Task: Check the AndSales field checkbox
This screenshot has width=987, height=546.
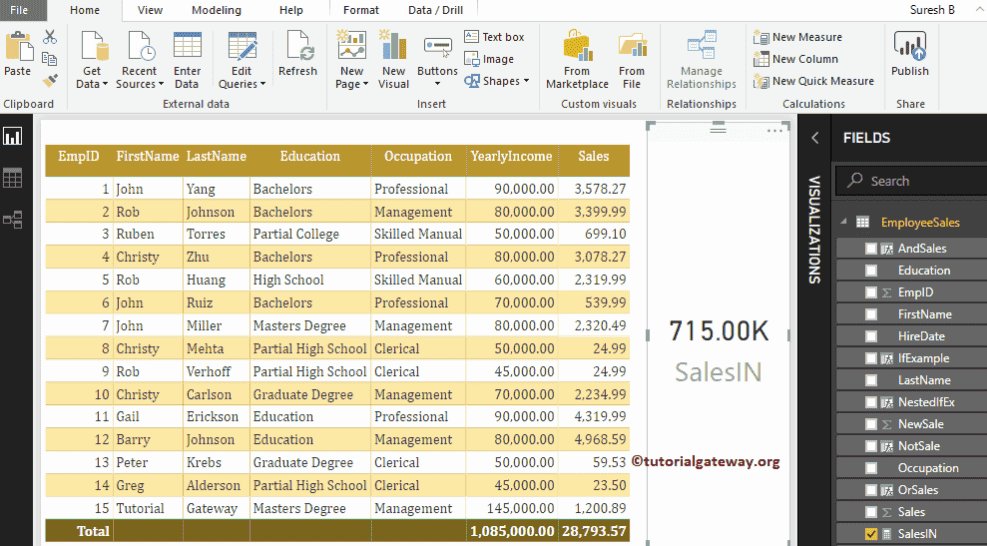Action: pos(871,249)
